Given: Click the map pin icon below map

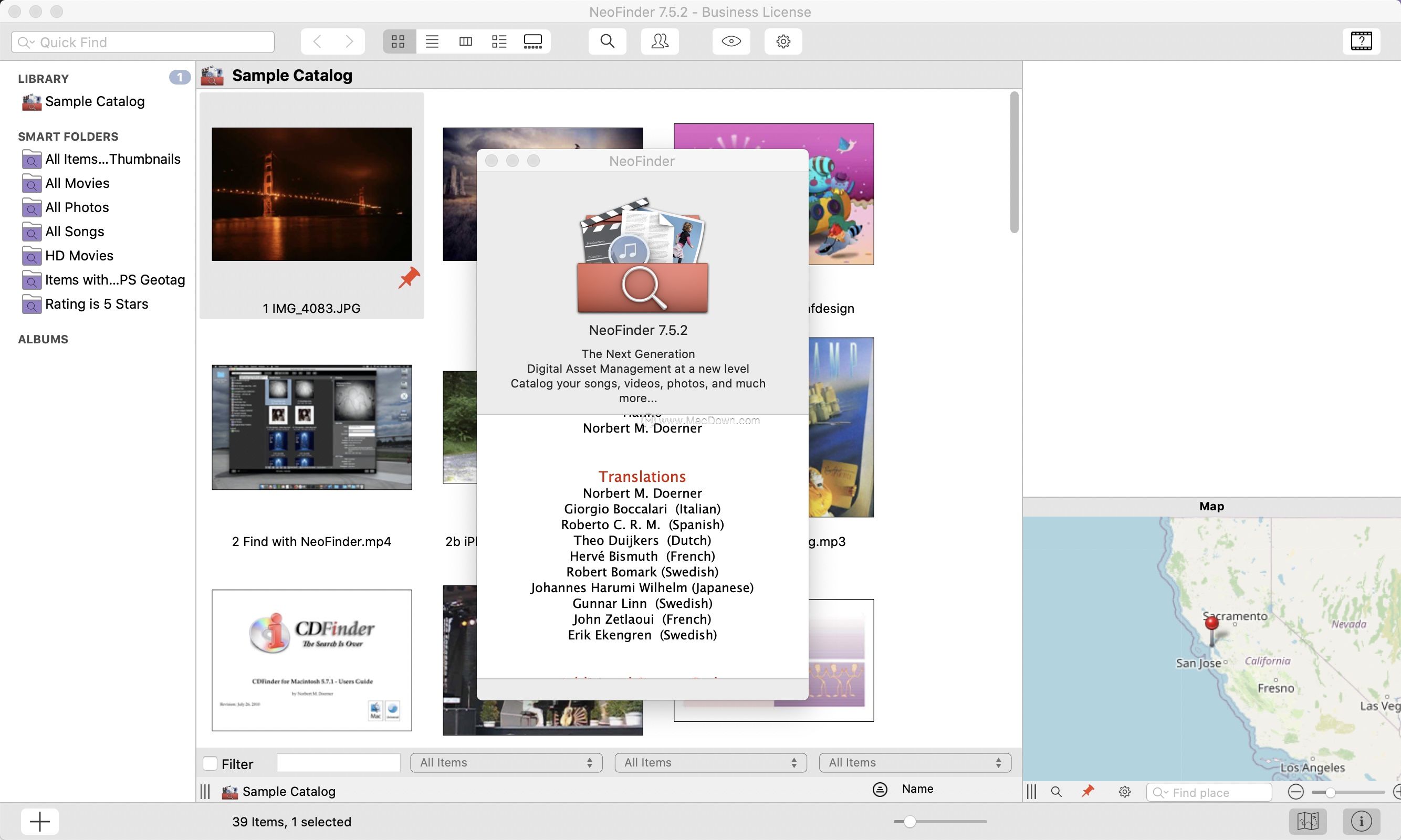Looking at the screenshot, I should [x=1088, y=791].
